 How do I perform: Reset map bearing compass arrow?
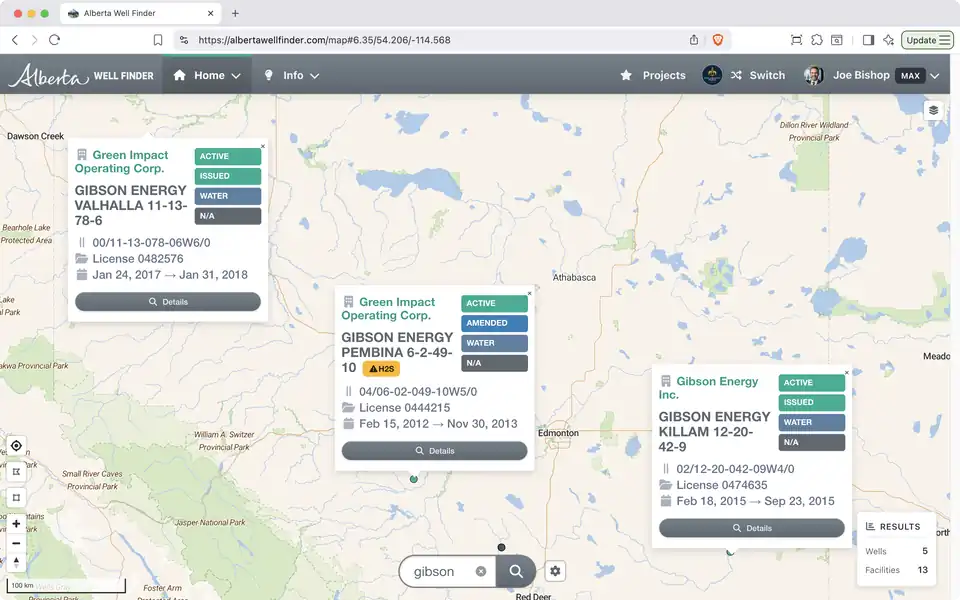click(17, 562)
